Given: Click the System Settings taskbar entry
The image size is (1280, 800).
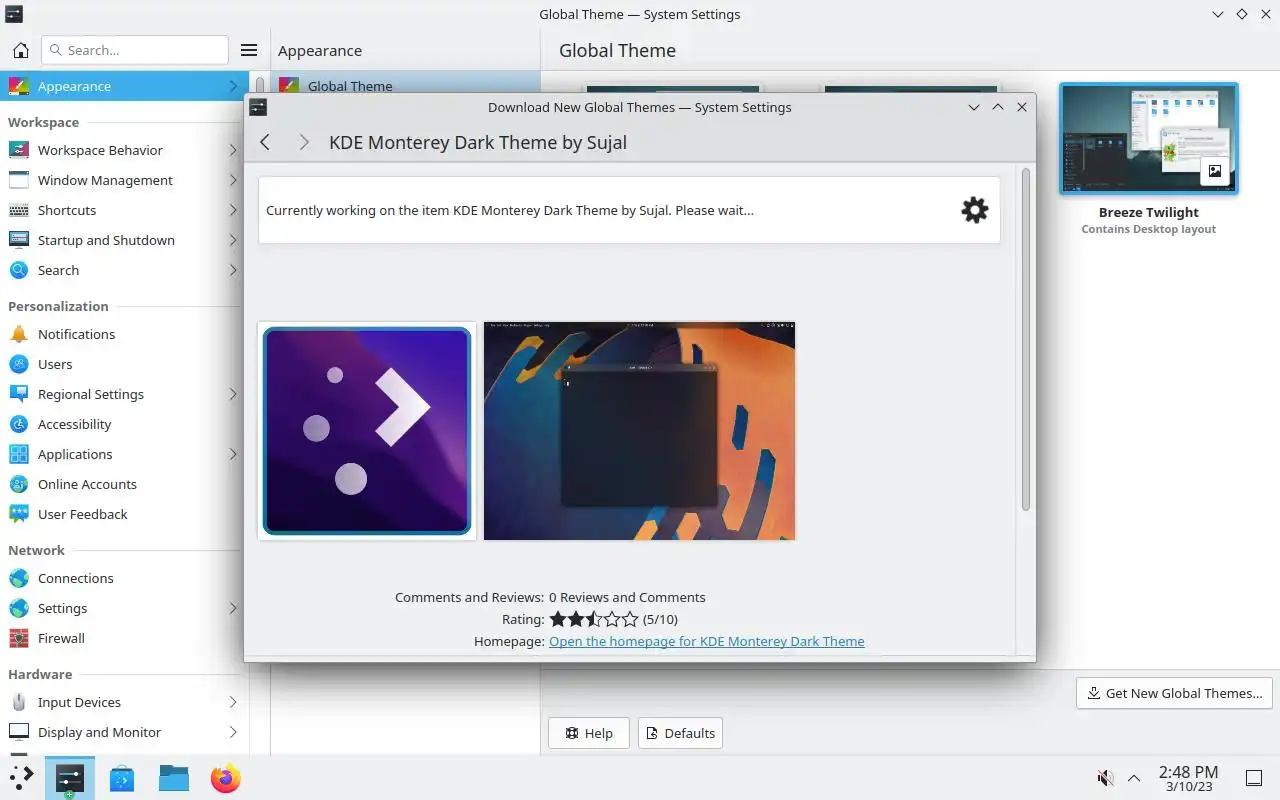Looking at the screenshot, I should point(70,778).
